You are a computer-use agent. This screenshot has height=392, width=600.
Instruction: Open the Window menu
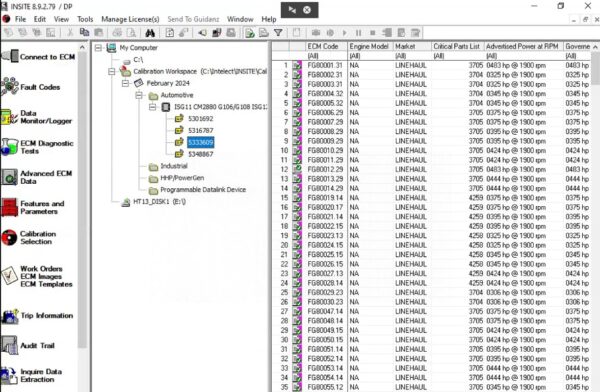point(240,19)
